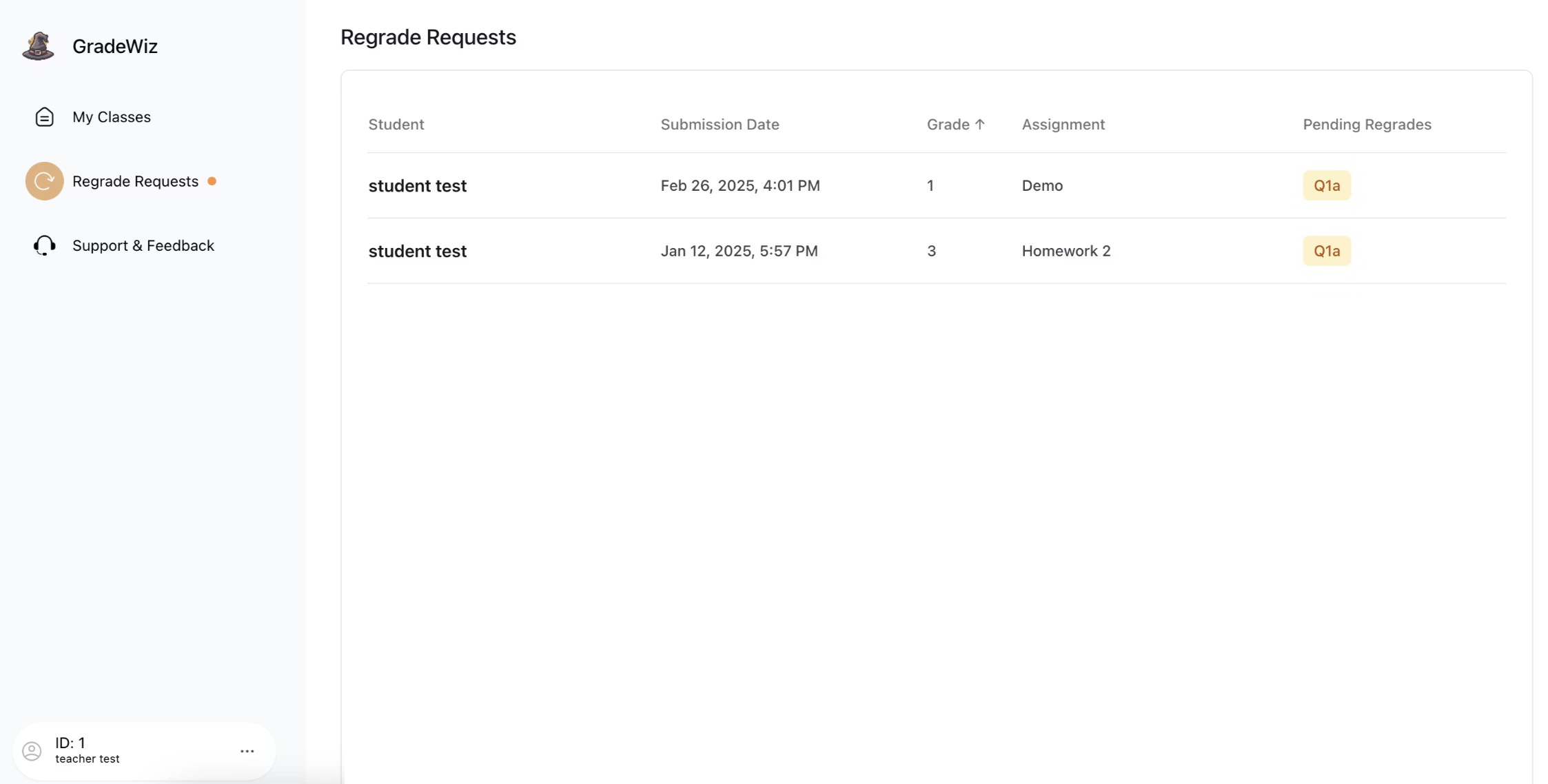Open Q1a regrade badge for Homework 2
The height and width of the screenshot is (784, 1548).
coord(1326,251)
